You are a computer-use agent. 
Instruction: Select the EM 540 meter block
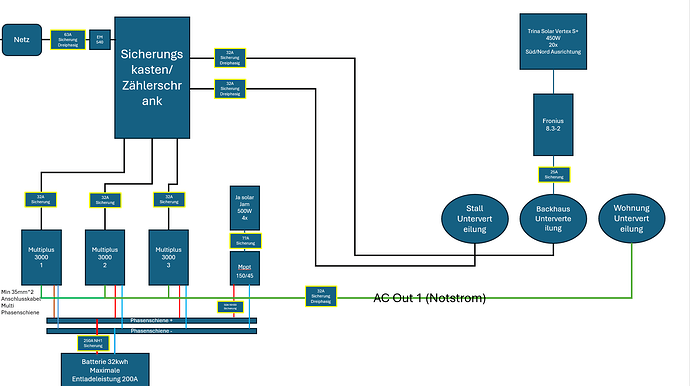[x=100, y=40]
